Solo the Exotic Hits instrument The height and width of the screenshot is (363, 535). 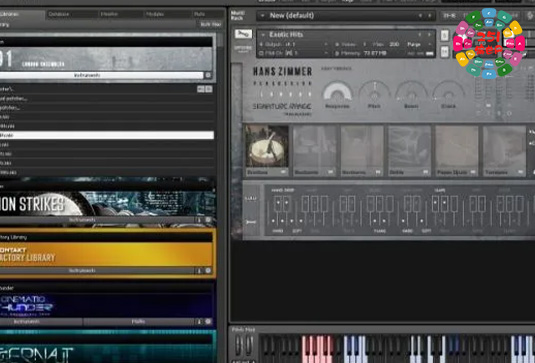445,35
